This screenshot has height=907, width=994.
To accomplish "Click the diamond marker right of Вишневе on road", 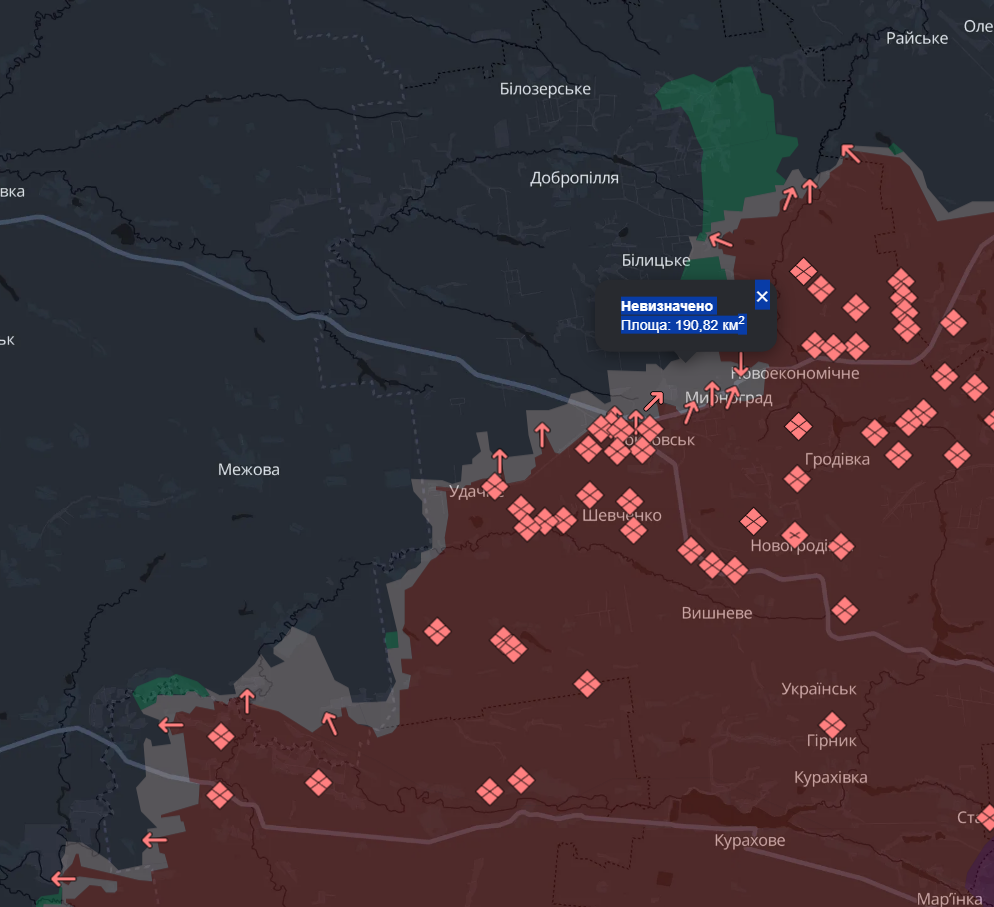I will 844,610.
